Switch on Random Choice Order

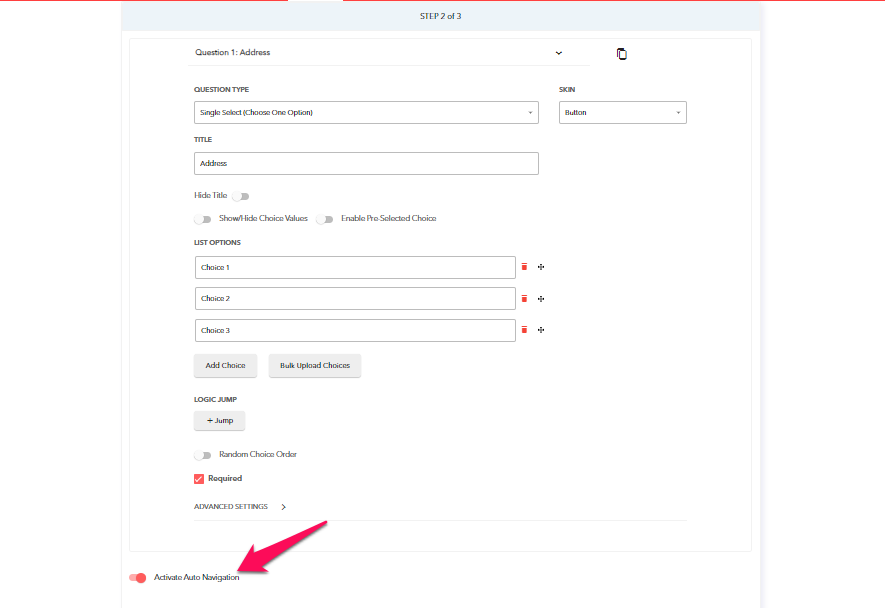click(x=203, y=454)
